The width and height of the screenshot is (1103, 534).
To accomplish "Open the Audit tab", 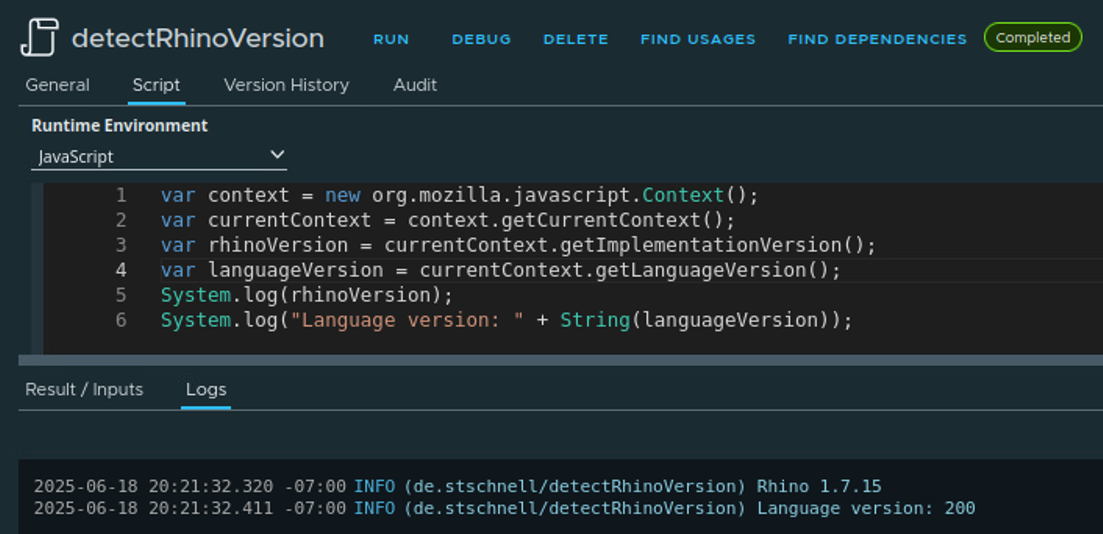I will (x=415, y=85).
